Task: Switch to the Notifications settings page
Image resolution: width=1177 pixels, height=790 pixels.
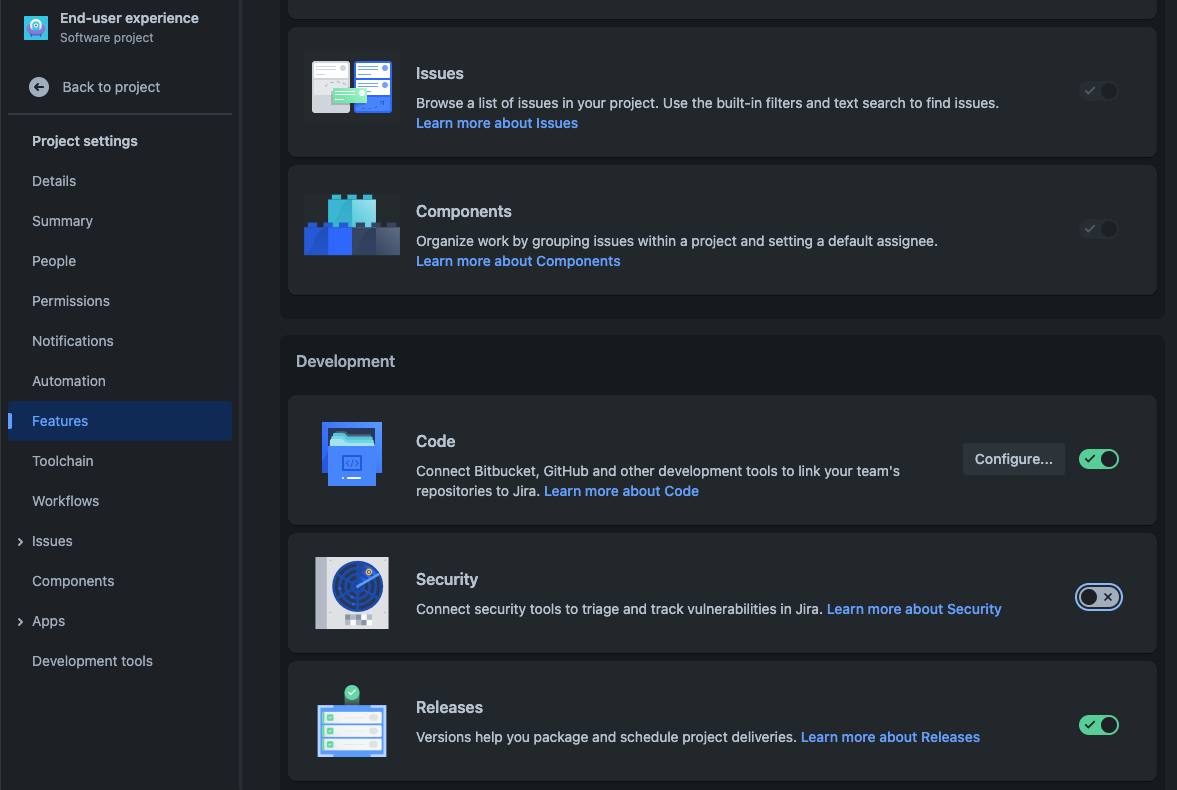Action: [72, 341]
